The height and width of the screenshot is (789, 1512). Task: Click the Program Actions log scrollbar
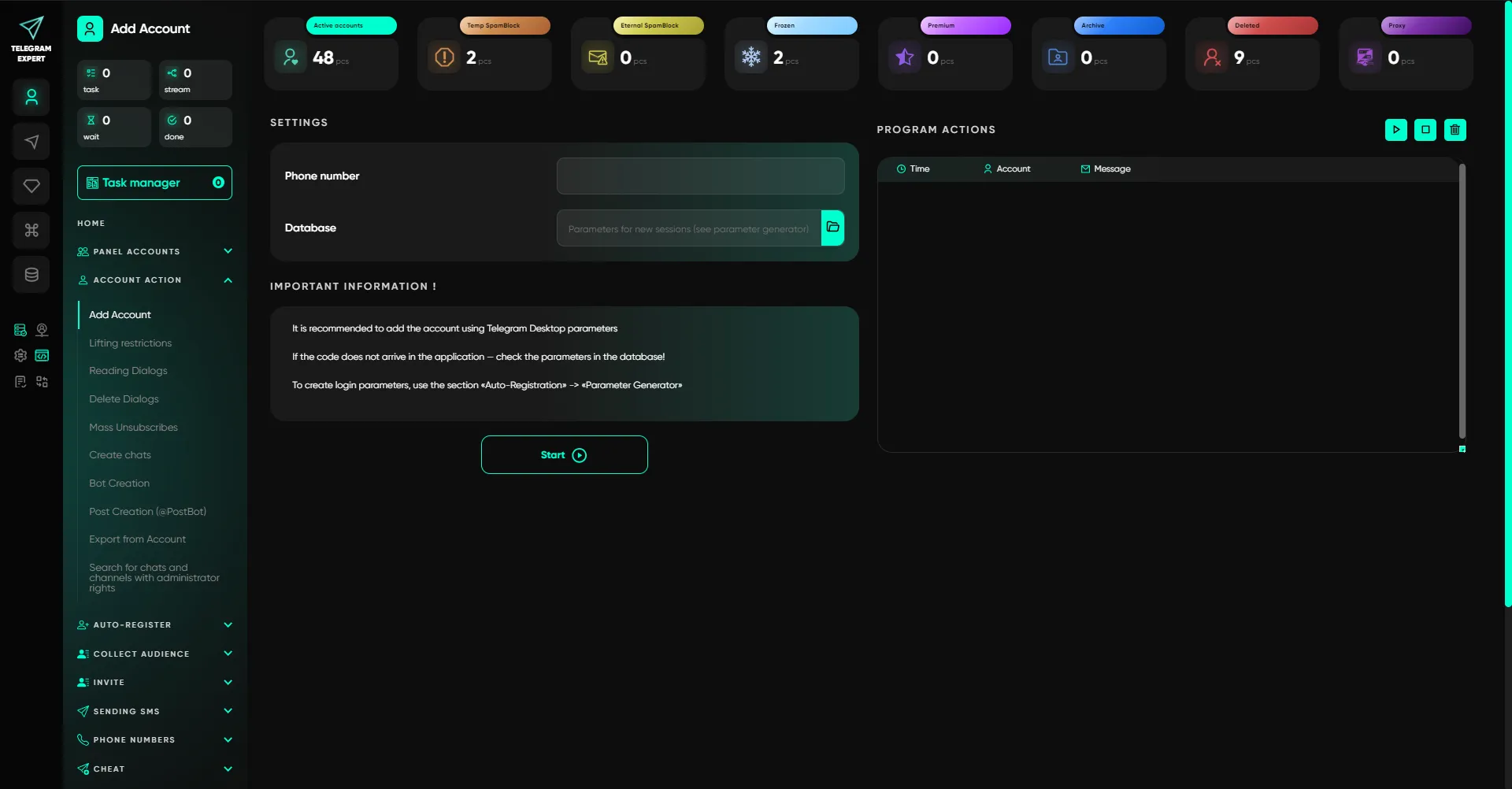click(x=1462, y=299)
